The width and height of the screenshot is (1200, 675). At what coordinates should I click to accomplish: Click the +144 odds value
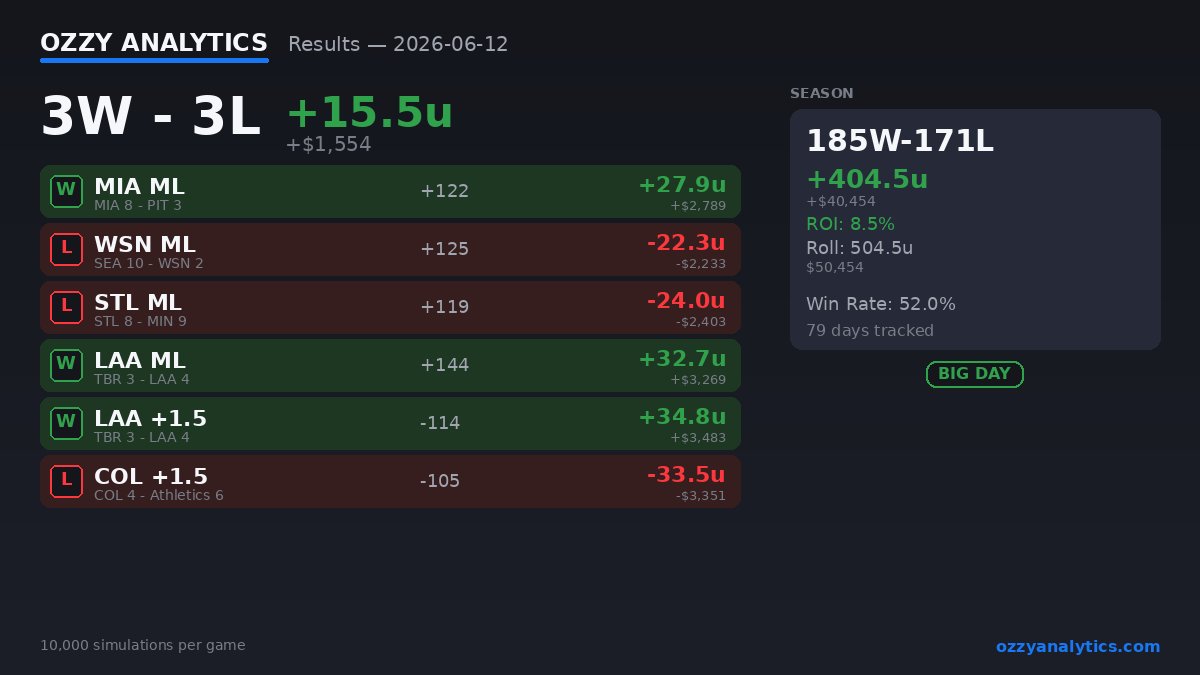[x=444, y=365]
